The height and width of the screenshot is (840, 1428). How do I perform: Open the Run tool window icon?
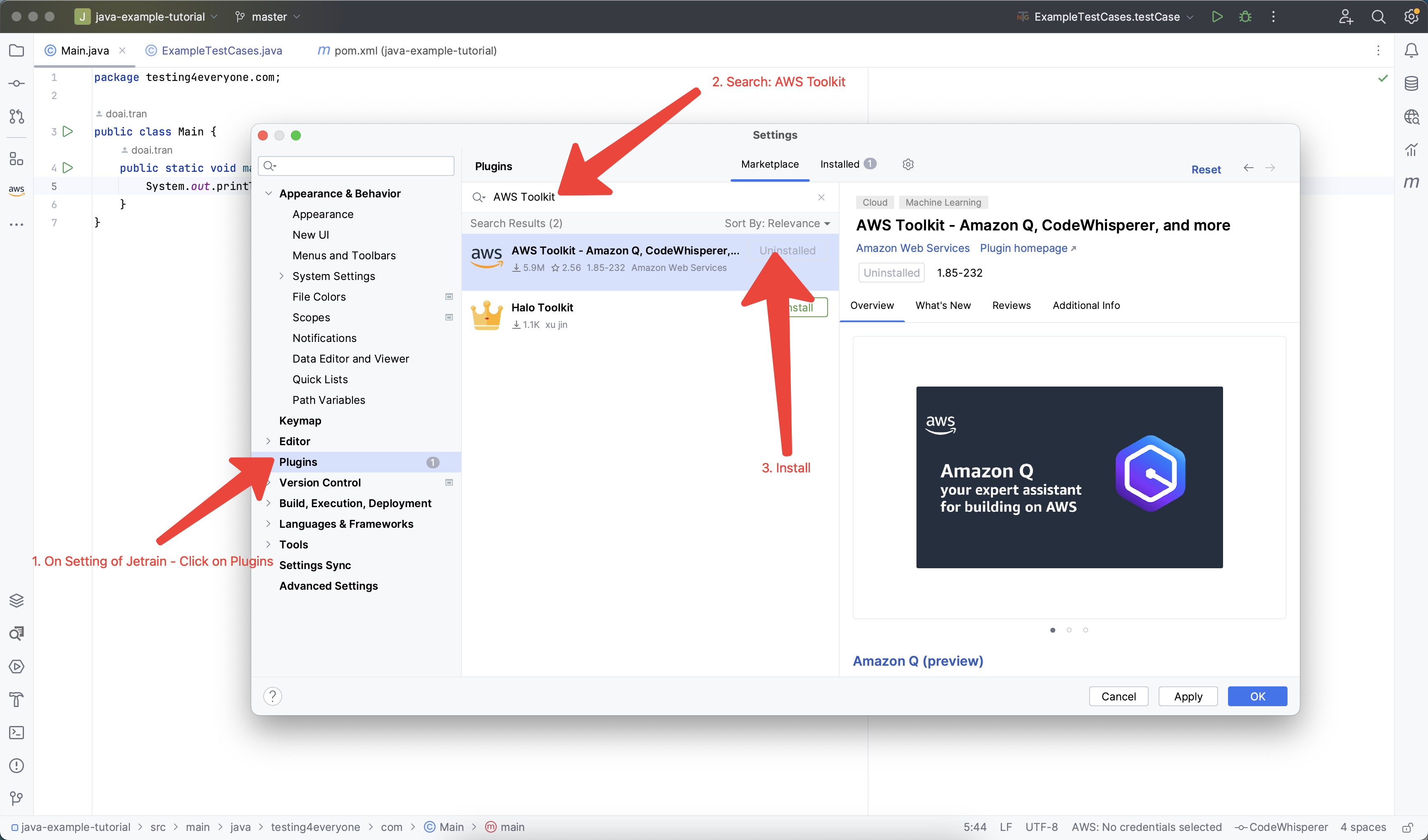(x=17, y=666)
